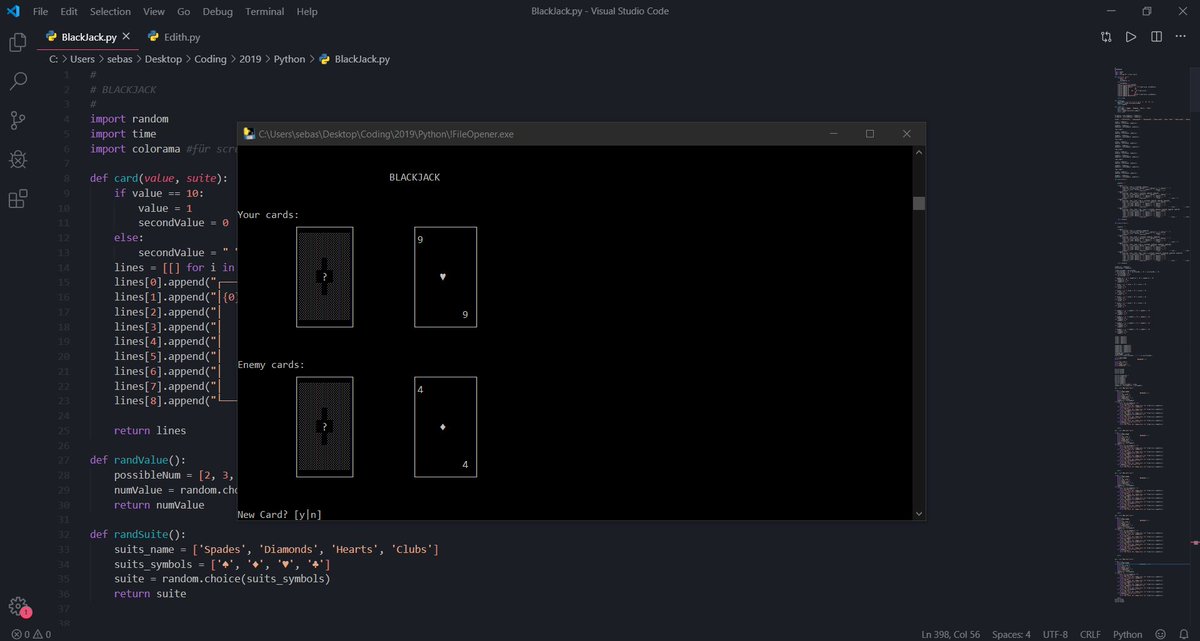Viewport: 1200px width, 641px height.
Task: Expand the Python breadcrumb folder segment
Action: (x=290, y=59)
